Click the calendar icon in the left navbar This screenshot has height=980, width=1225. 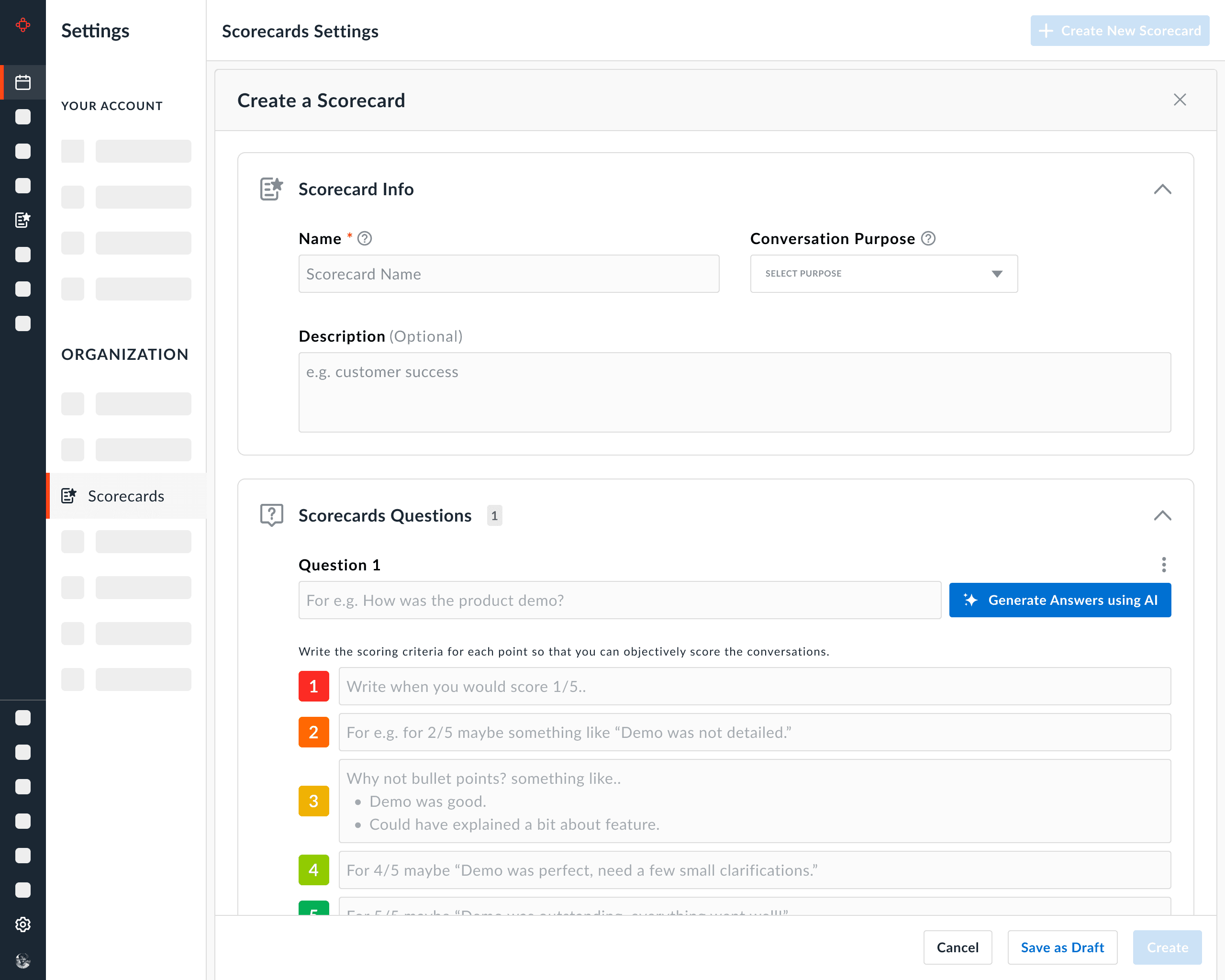point(22,82)
